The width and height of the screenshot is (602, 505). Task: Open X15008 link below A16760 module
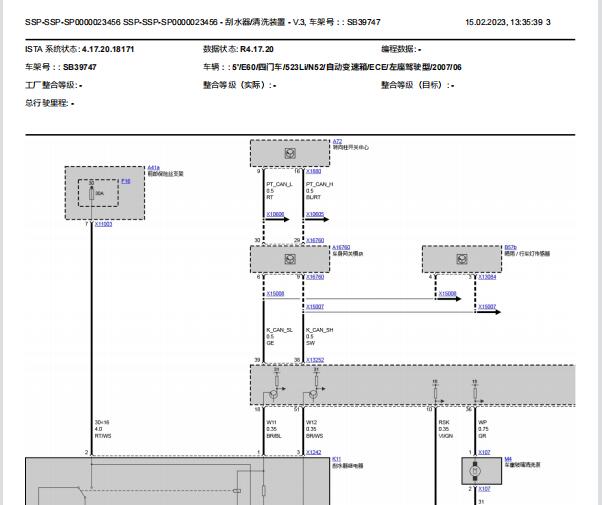pos(275,294)
